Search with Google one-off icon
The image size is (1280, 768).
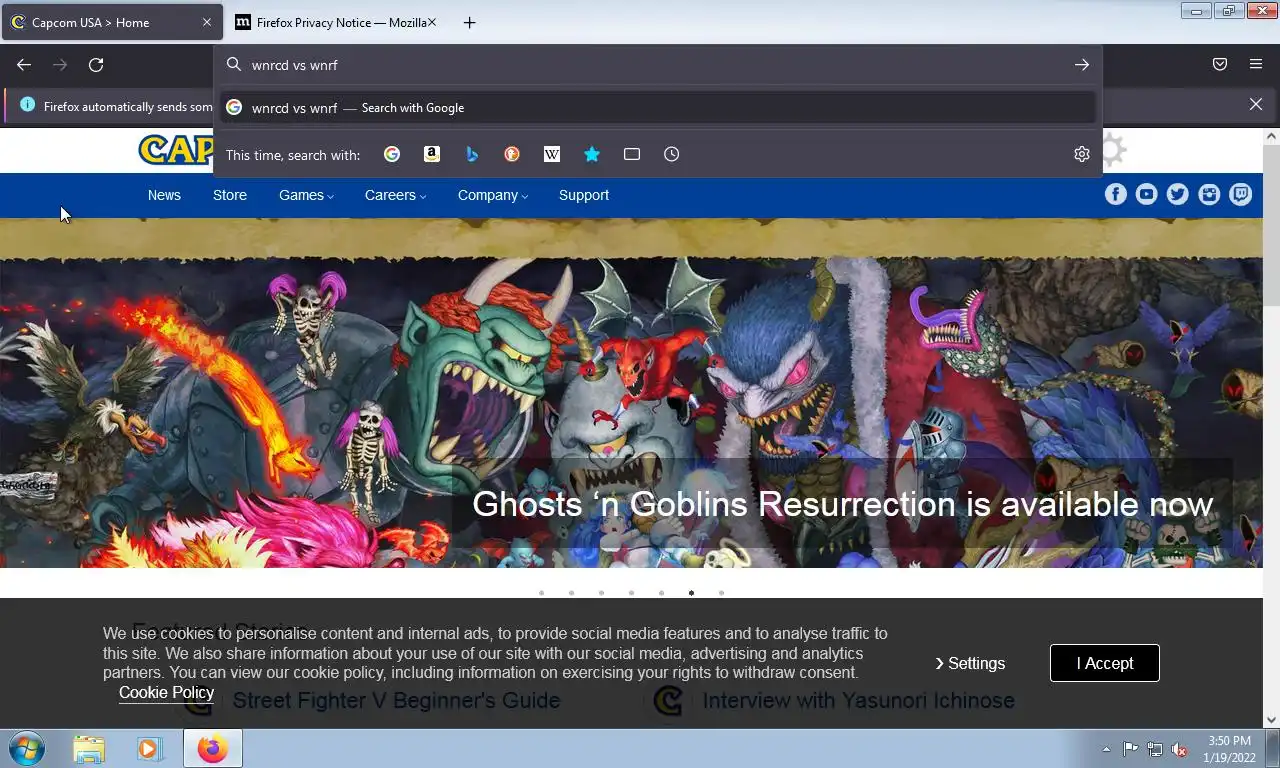(x=392, y=154)
